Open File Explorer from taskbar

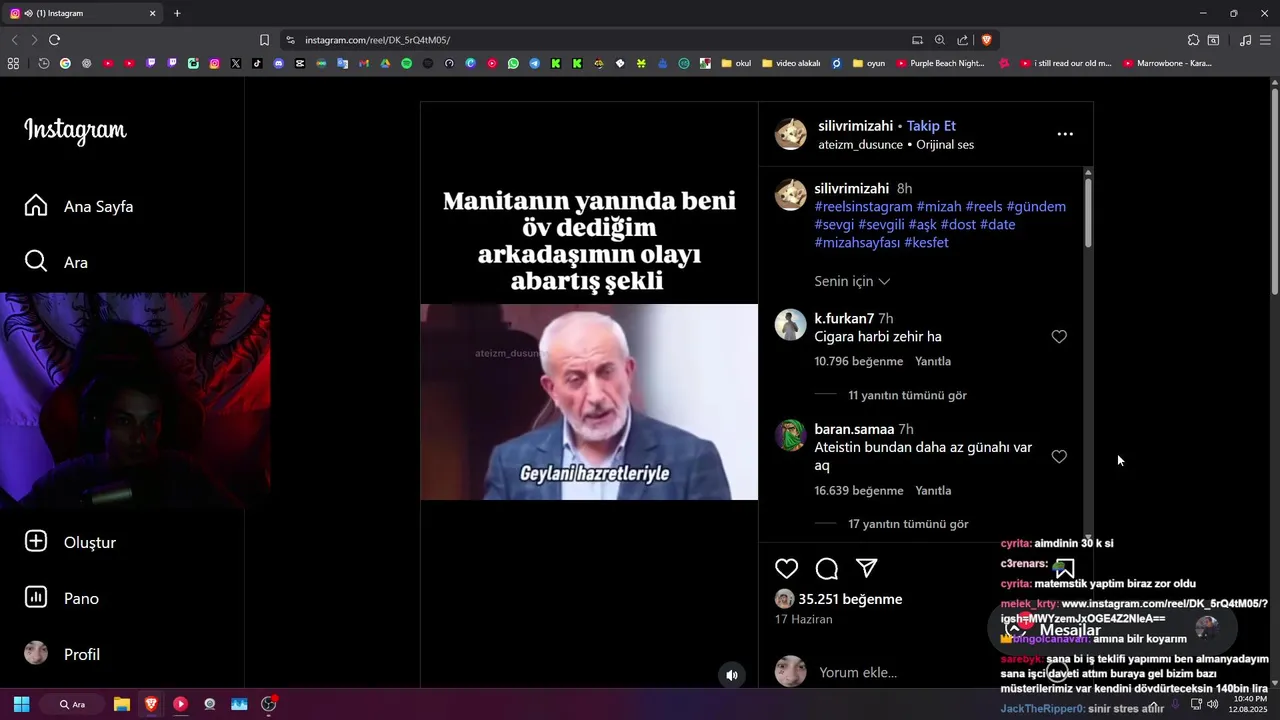click(122, 704)
